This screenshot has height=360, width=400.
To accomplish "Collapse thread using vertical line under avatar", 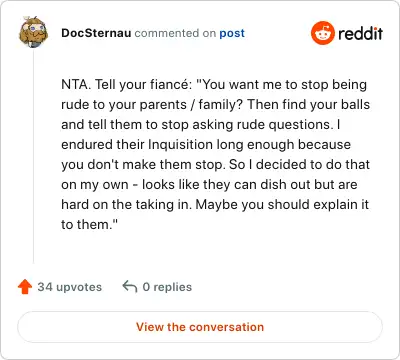I will point(33,156).
